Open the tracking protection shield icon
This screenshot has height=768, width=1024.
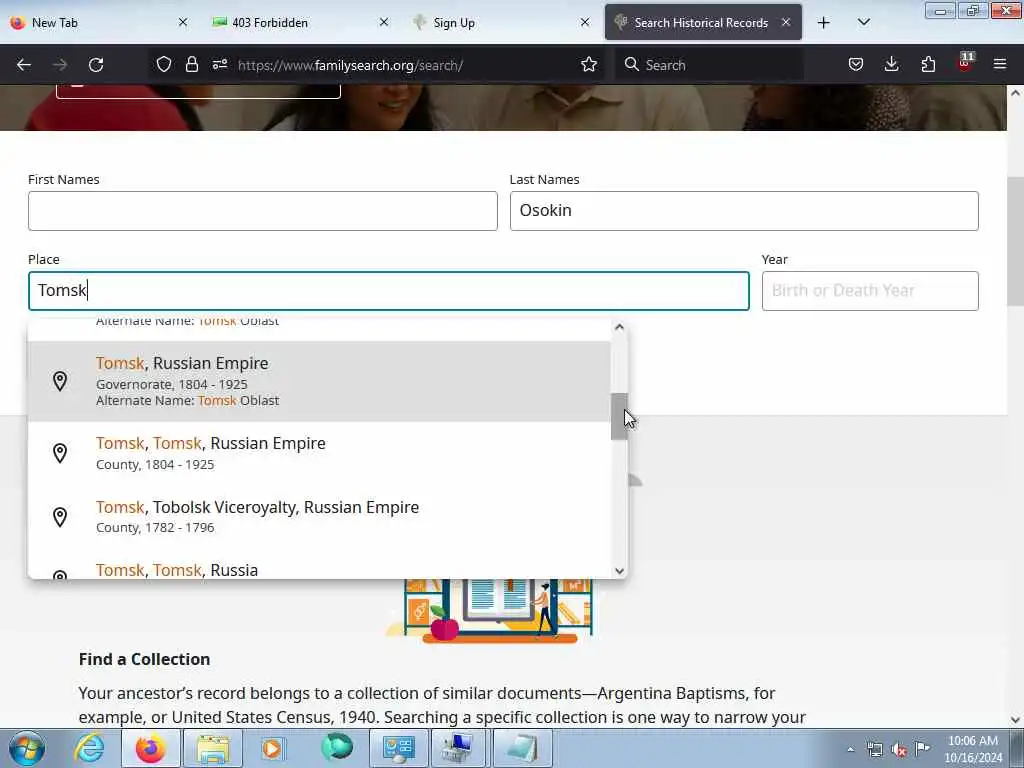coord(164,65)
